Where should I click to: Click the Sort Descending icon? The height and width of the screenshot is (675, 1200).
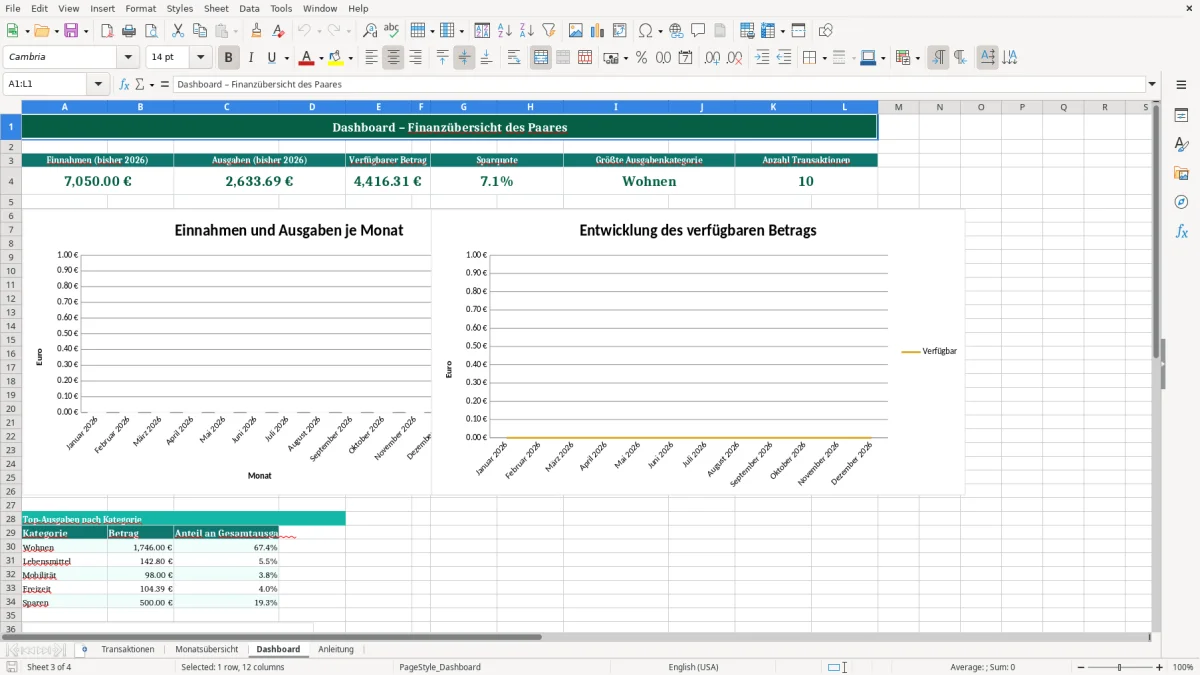527,31
